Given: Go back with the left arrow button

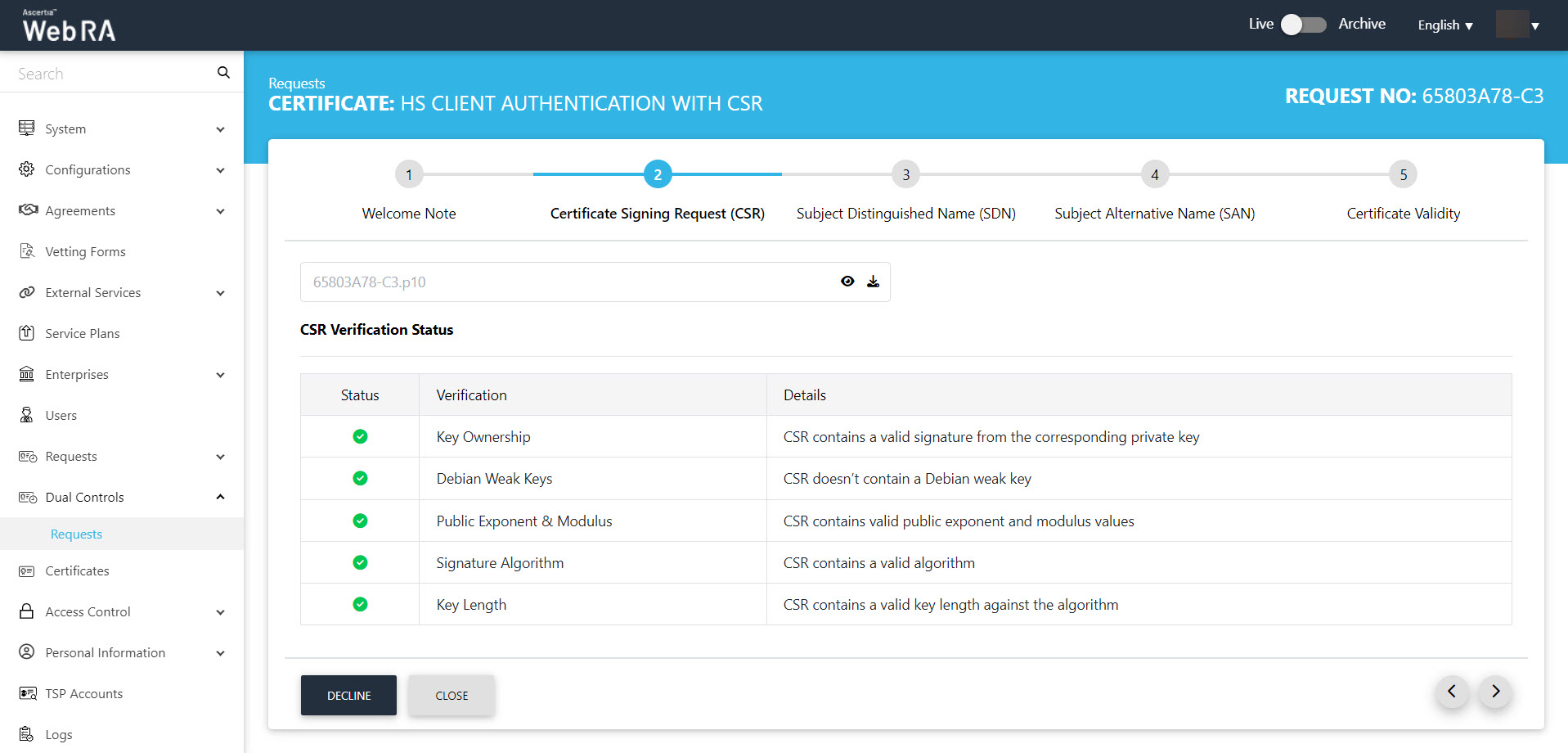Looking at the screenshot, I should tap(1452, 692).
